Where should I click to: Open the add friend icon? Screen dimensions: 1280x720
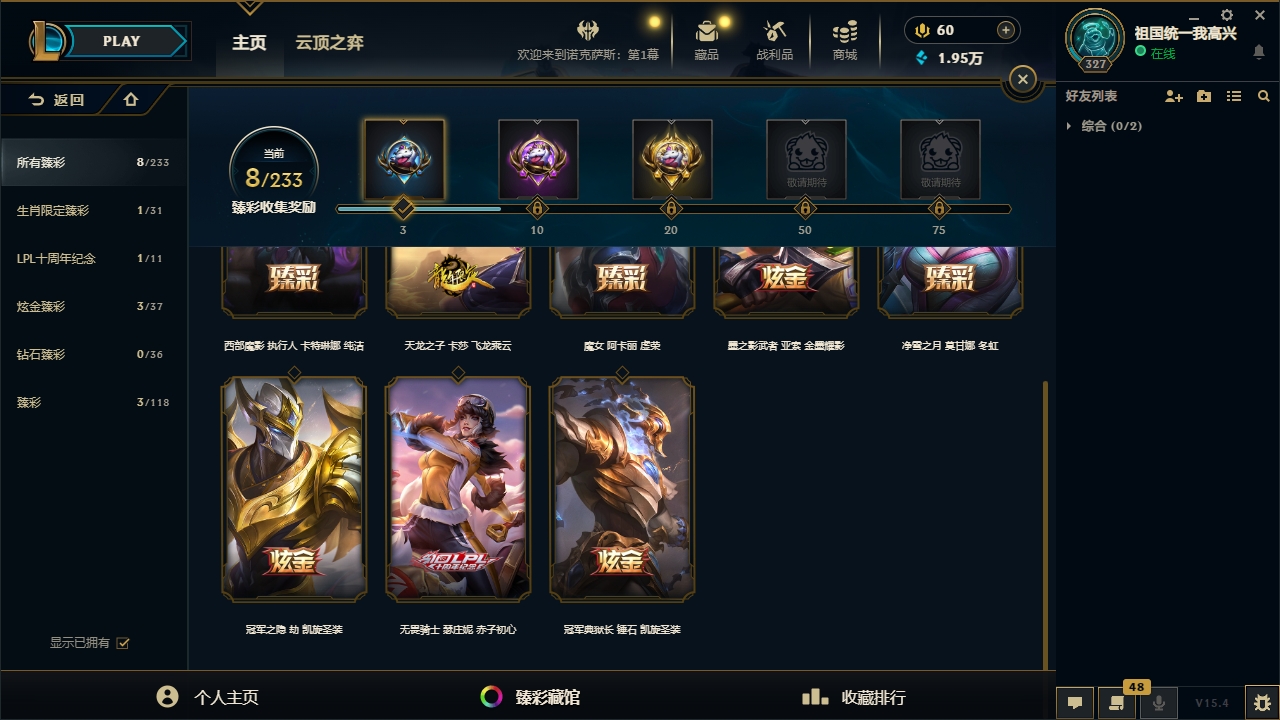(1174, 96)
